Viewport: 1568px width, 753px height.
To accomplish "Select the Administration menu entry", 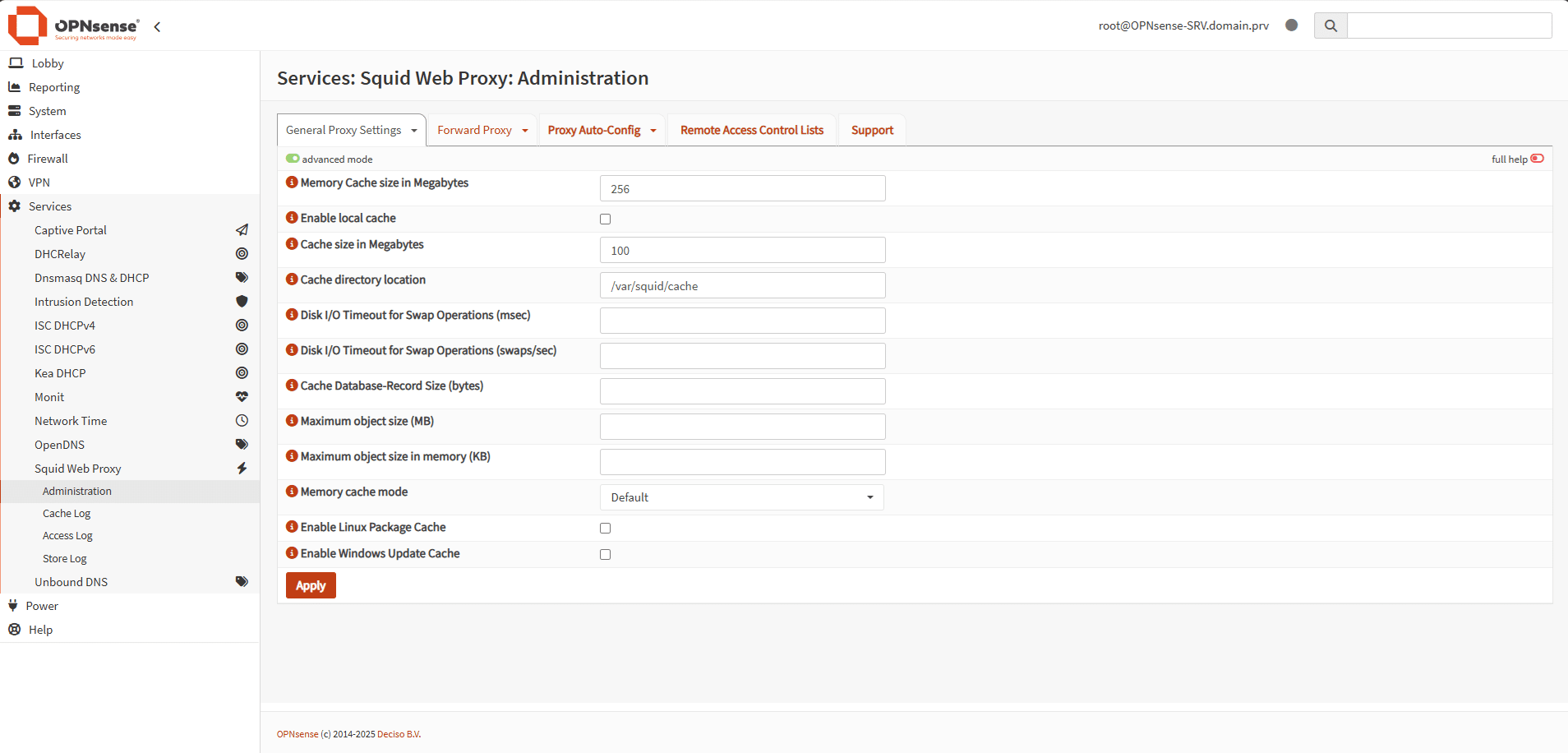I will (130, 491).
